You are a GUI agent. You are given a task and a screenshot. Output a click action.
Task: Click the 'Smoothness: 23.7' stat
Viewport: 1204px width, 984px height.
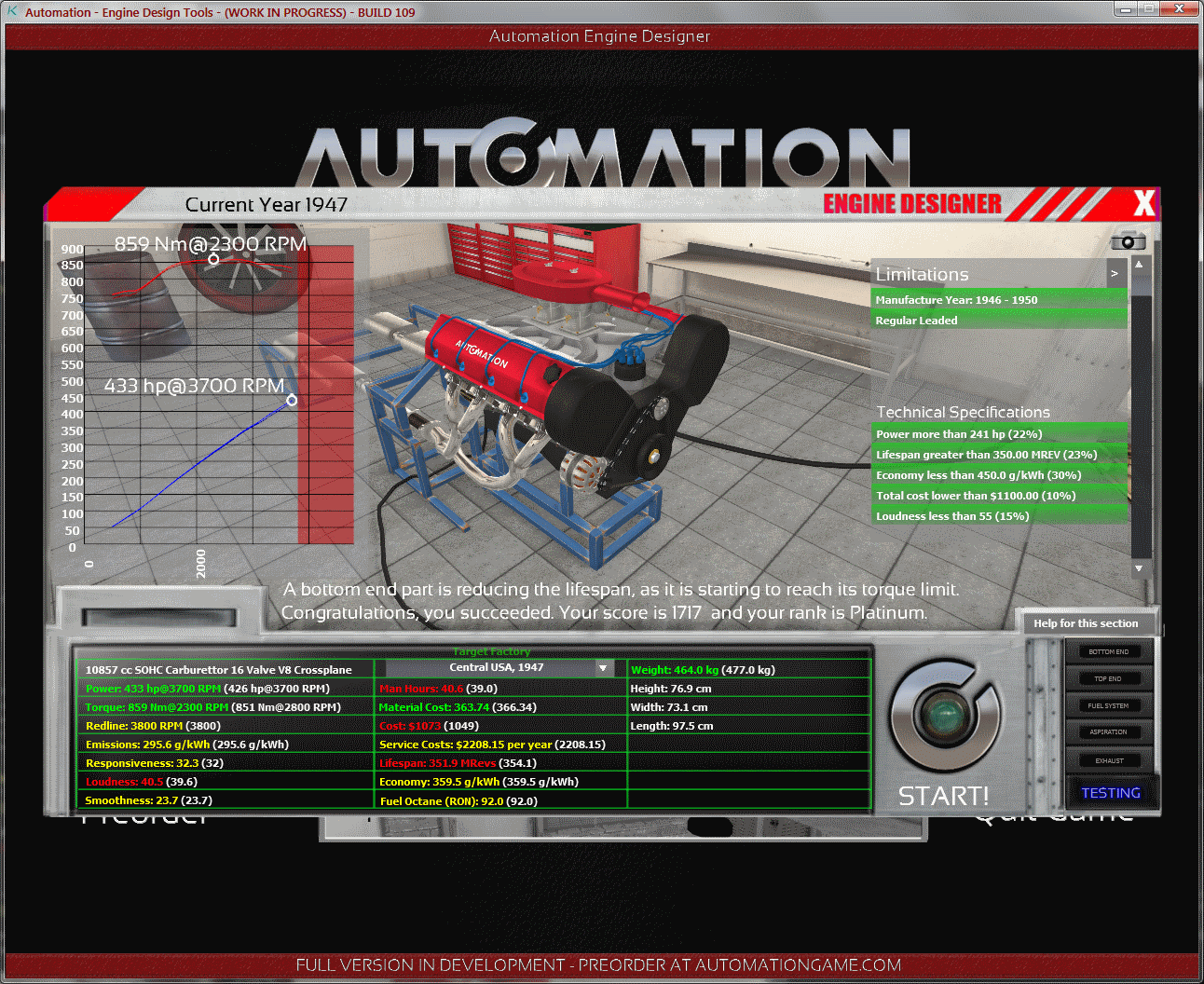pyautogui.click(x=225, y=799)
